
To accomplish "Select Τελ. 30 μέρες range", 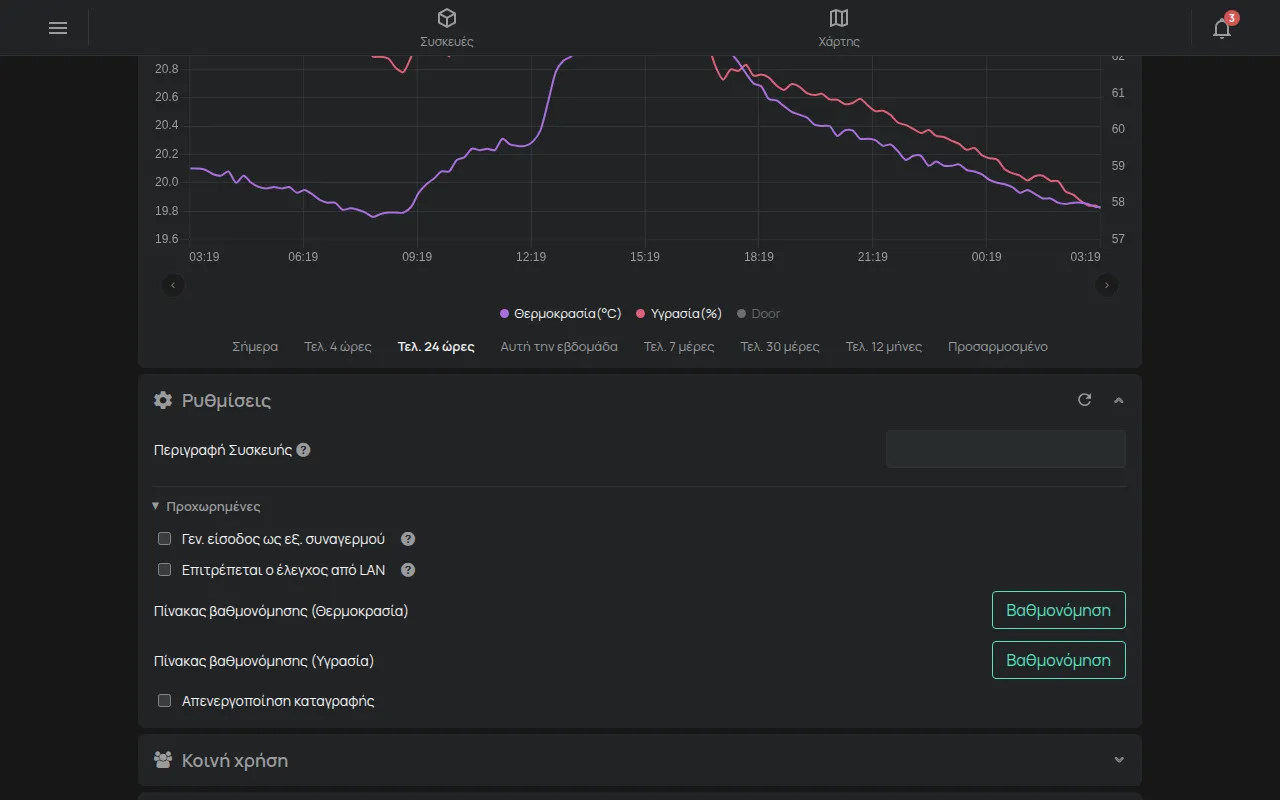I will click(x=780, y=347).
